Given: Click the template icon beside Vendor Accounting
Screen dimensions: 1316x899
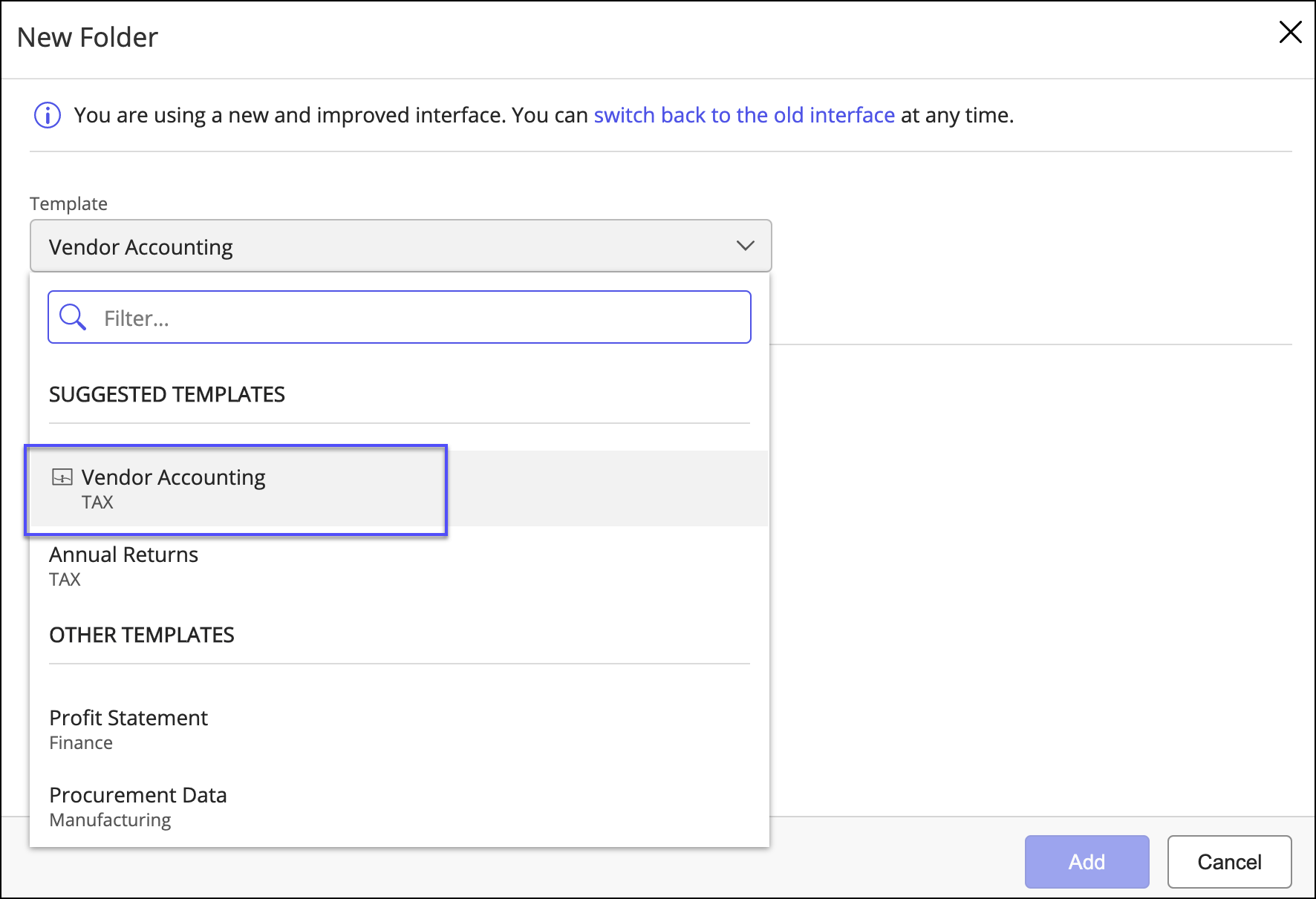Looking at the screenshot, I should [62, 477].
